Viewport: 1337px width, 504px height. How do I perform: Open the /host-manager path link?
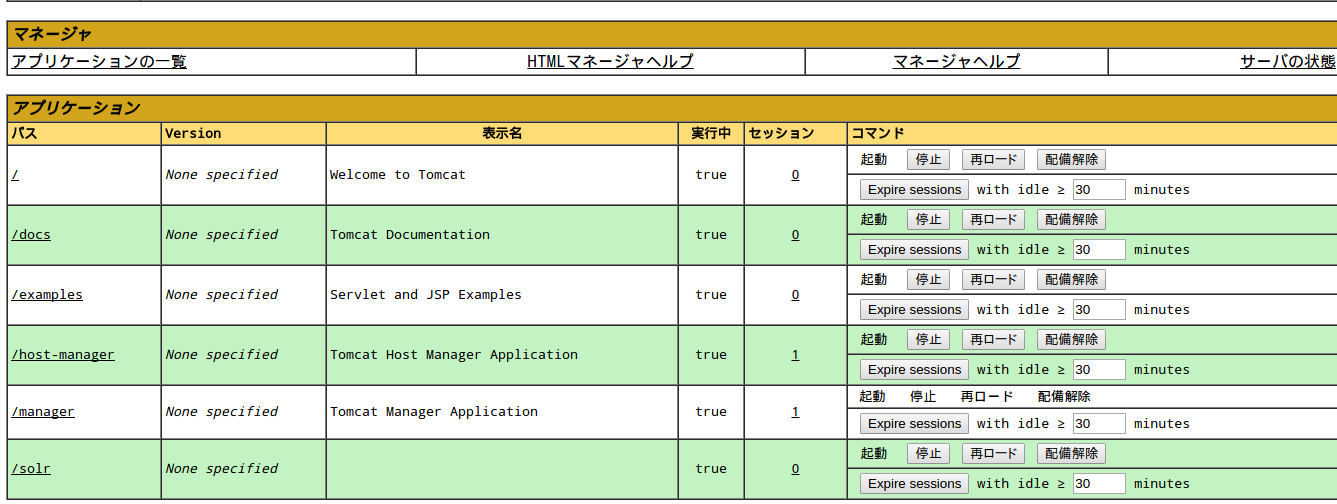tap(63, 355)
